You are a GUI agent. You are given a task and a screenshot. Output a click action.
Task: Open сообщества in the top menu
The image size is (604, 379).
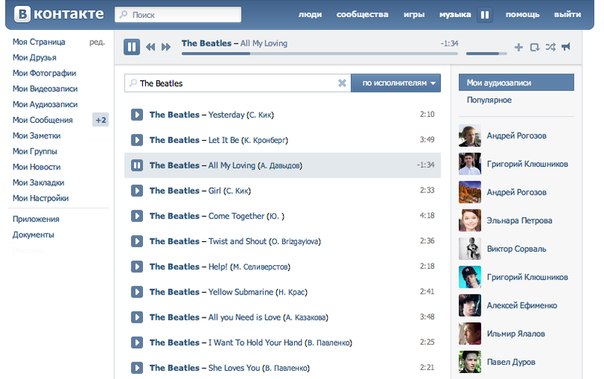362,15
